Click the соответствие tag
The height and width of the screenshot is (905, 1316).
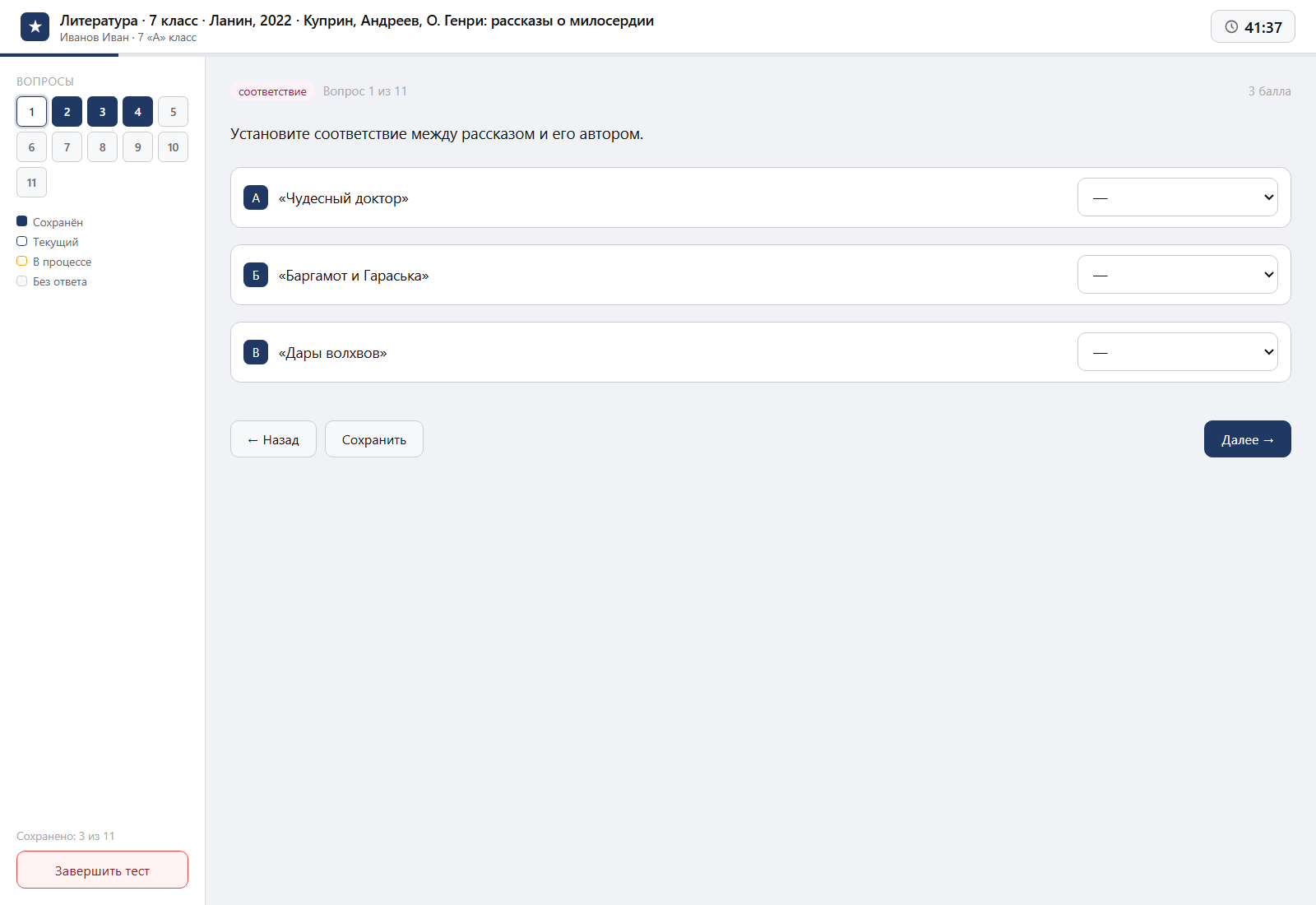click(272, 91)
